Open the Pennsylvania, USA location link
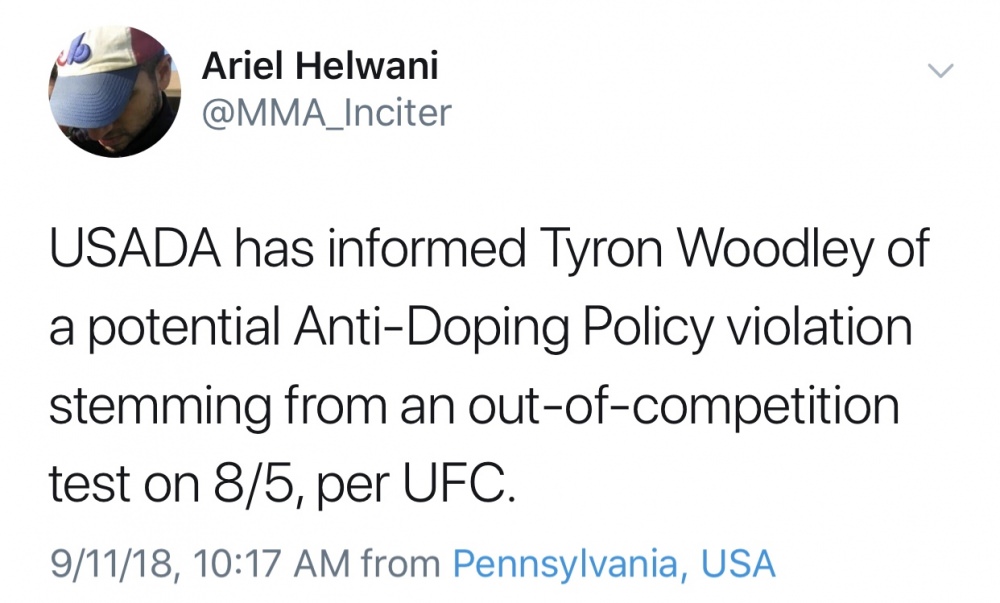 pos(614,563)
